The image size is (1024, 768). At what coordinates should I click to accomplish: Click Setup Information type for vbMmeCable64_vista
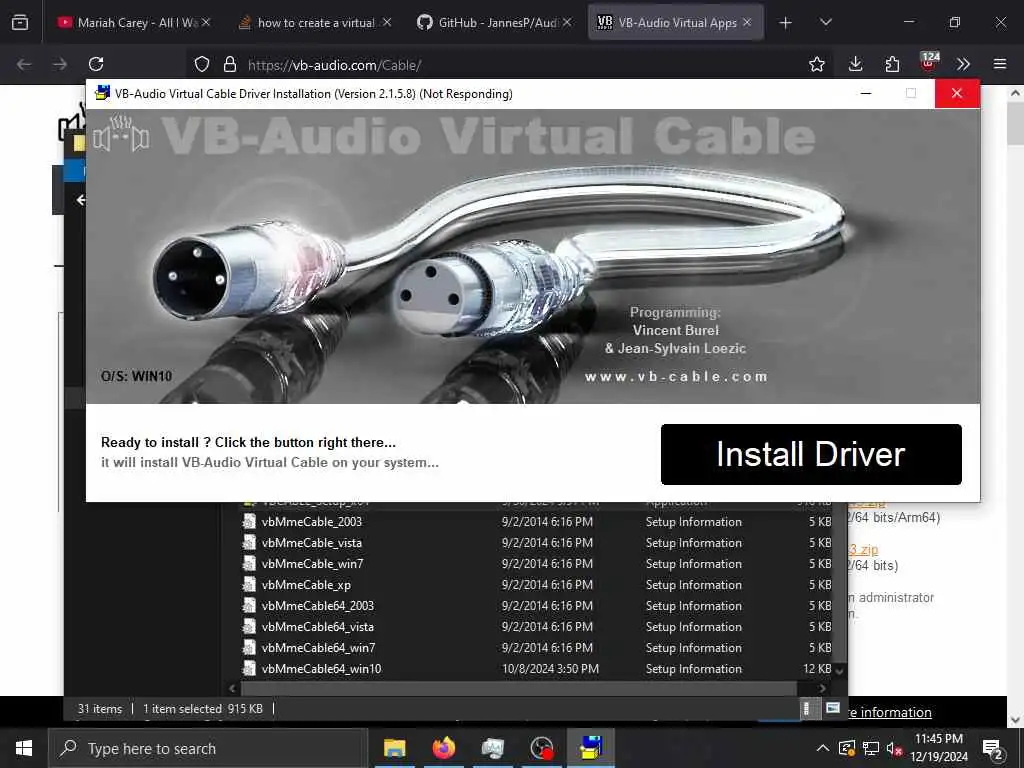[x=694, y=626]
